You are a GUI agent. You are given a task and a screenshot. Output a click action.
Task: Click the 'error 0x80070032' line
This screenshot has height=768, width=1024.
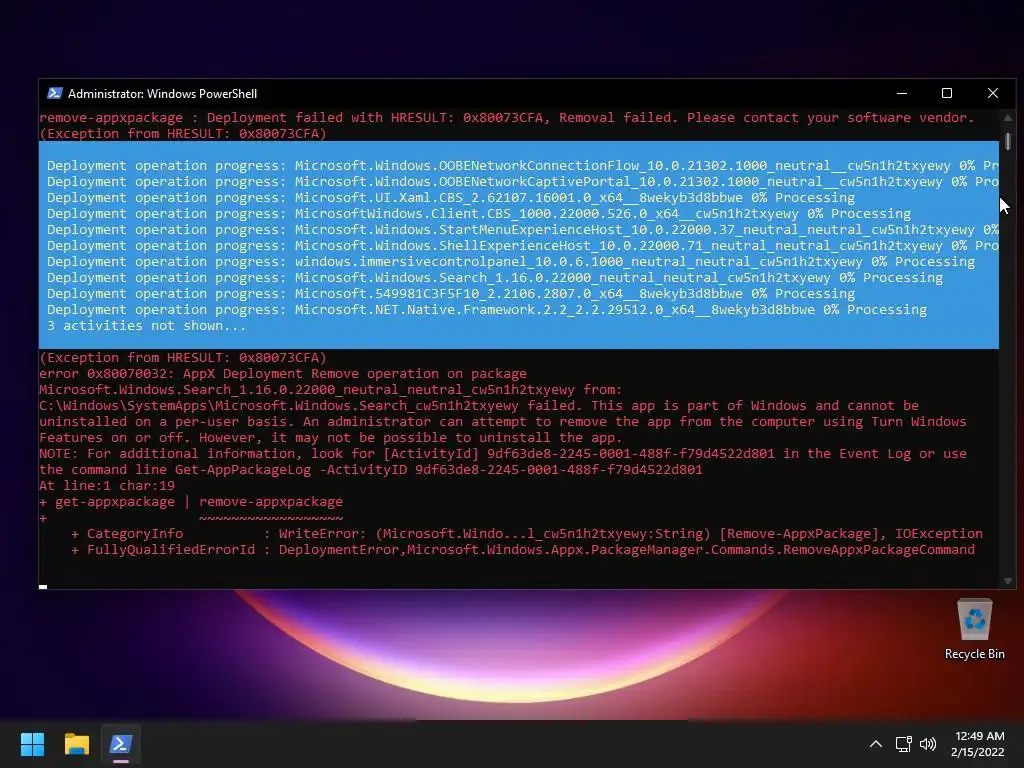(283, 374)
